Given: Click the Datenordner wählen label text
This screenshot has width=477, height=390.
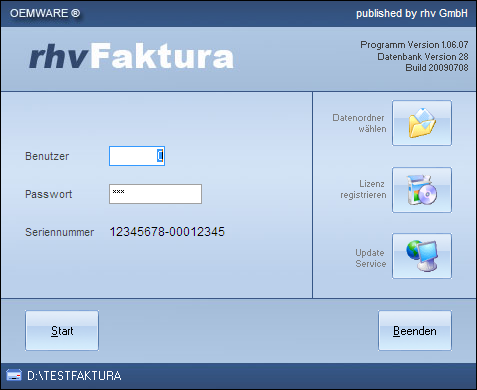Looking at the screenshot, I should tap(359, 123).
